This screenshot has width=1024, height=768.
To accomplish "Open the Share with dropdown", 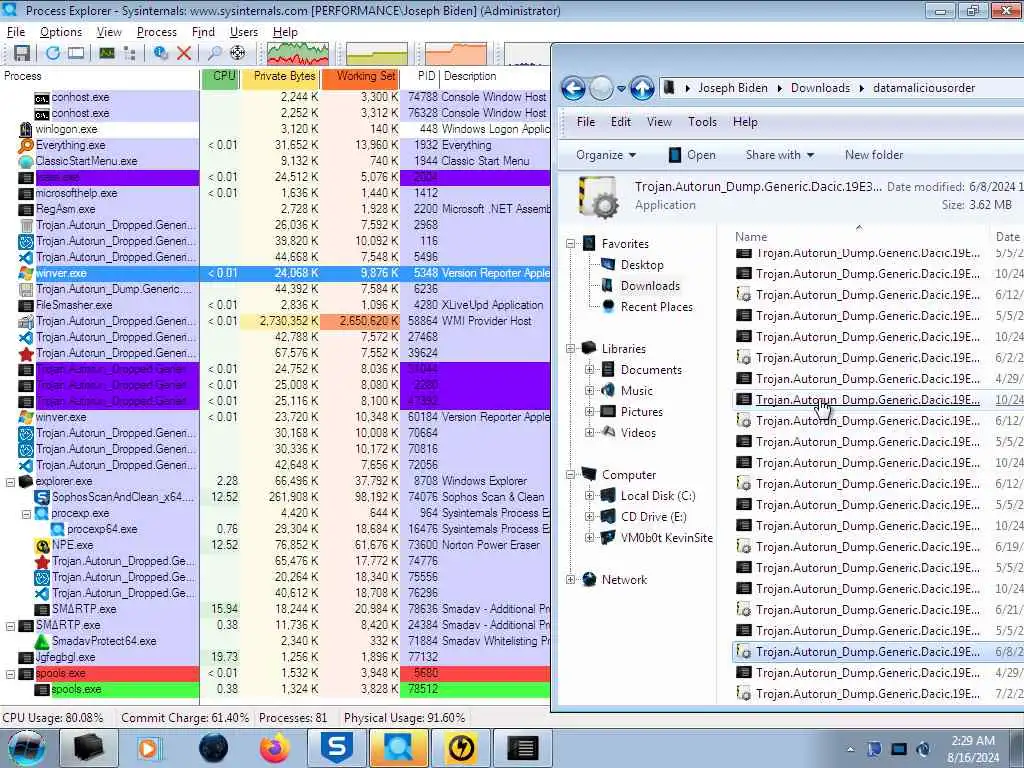I will pos(780,155).
